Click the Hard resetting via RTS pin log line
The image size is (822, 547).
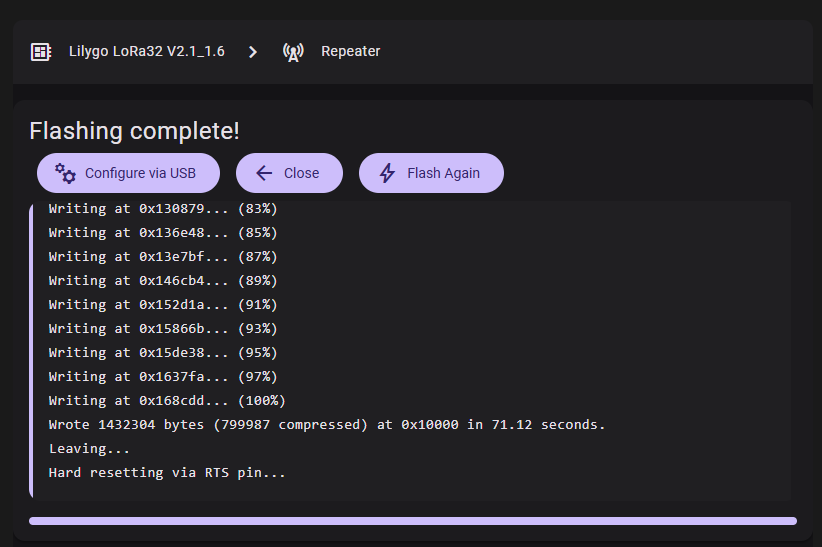coord(167,473)
